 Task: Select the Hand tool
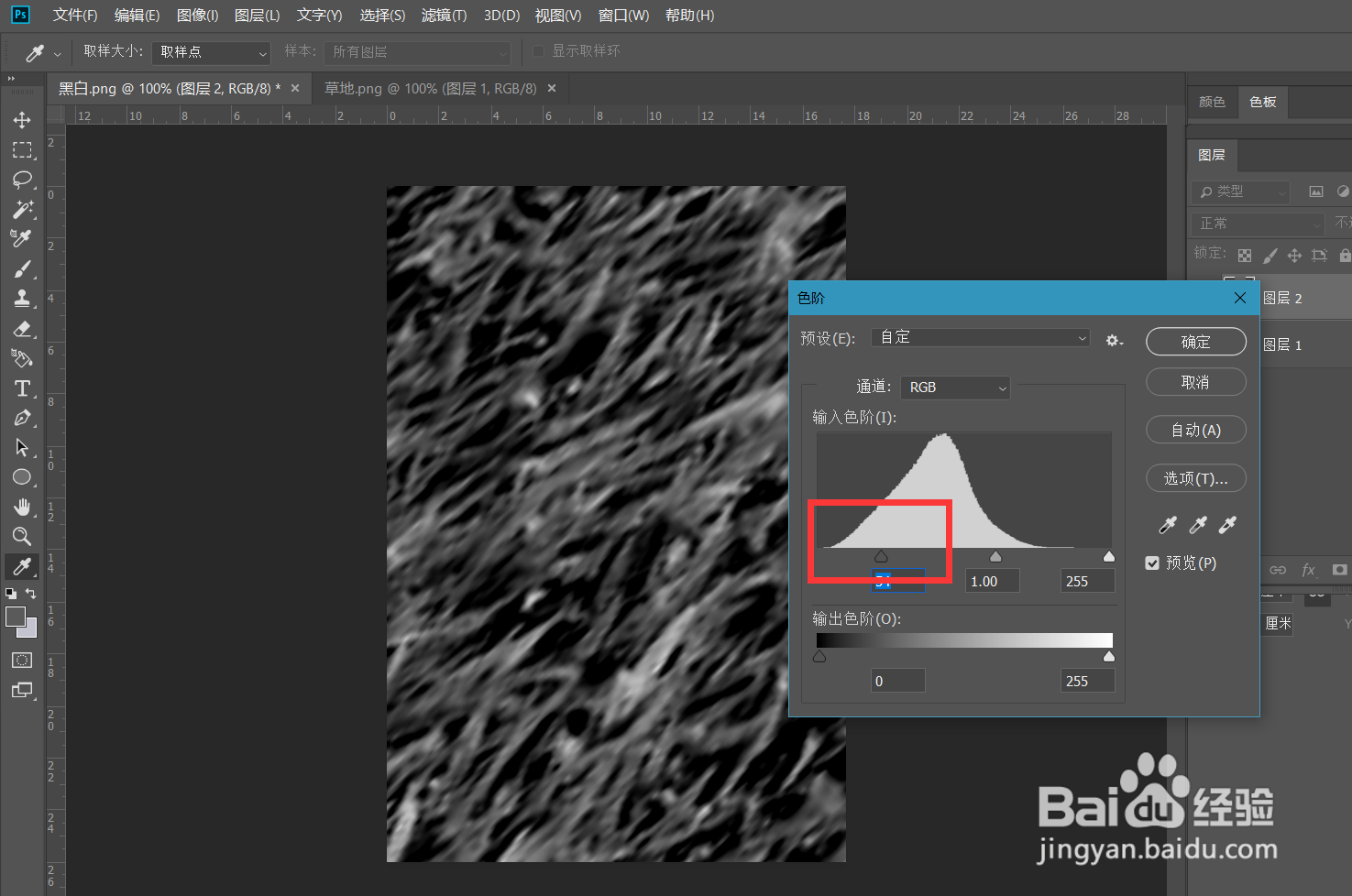coord(22,507)
